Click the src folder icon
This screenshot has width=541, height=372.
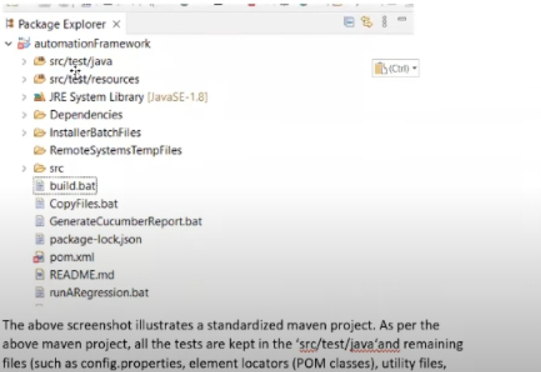[x=39, y=168]
